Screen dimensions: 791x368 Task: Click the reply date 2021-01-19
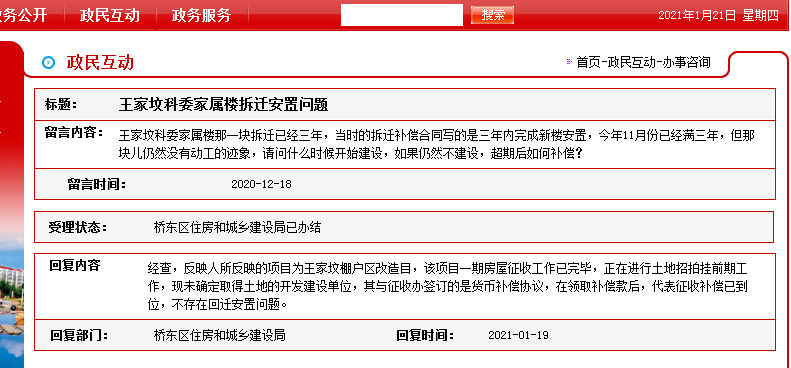[x=518, y=335]
